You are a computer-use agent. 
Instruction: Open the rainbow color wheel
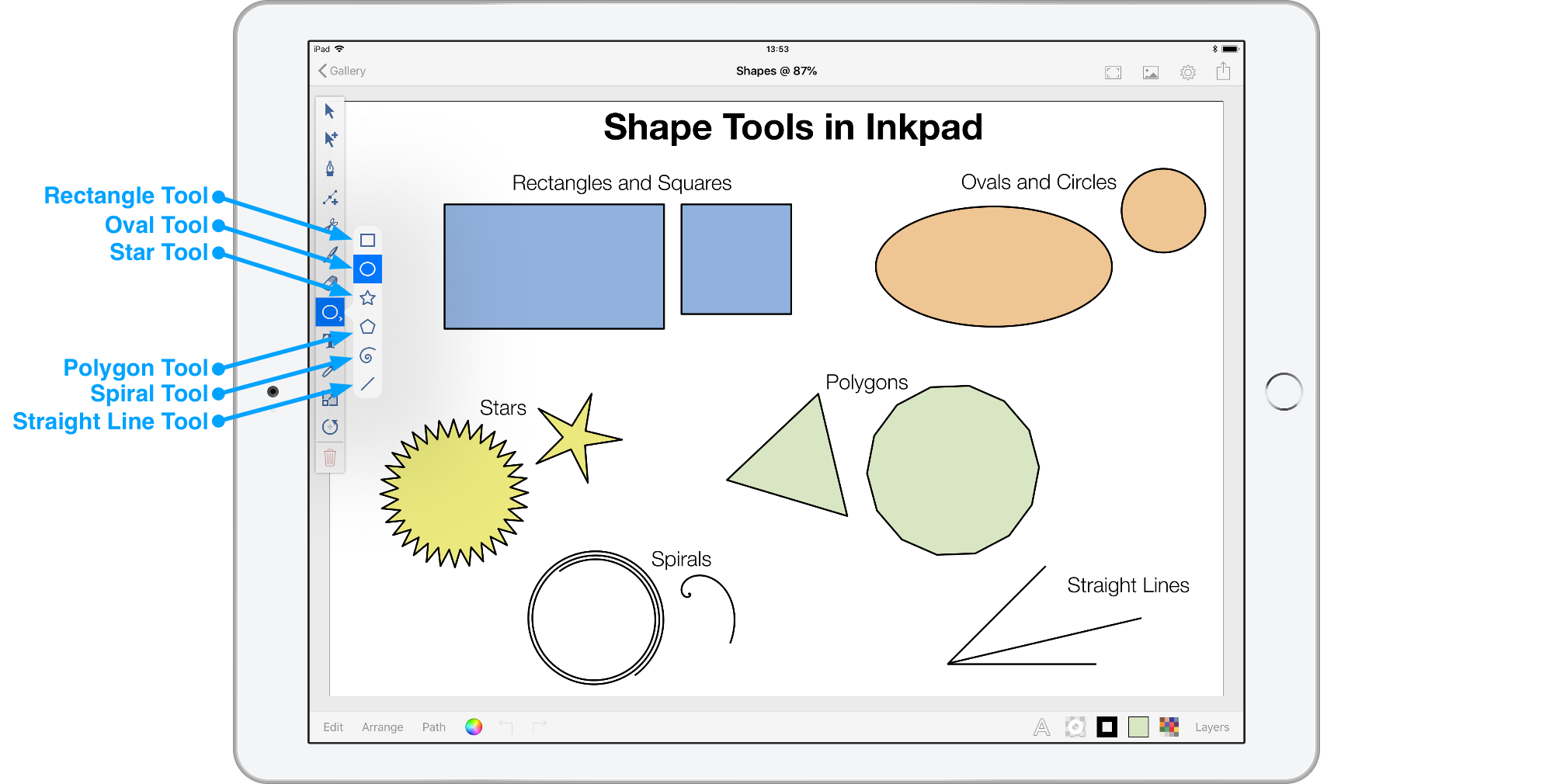pyautogui.click(x=474, y=727)
